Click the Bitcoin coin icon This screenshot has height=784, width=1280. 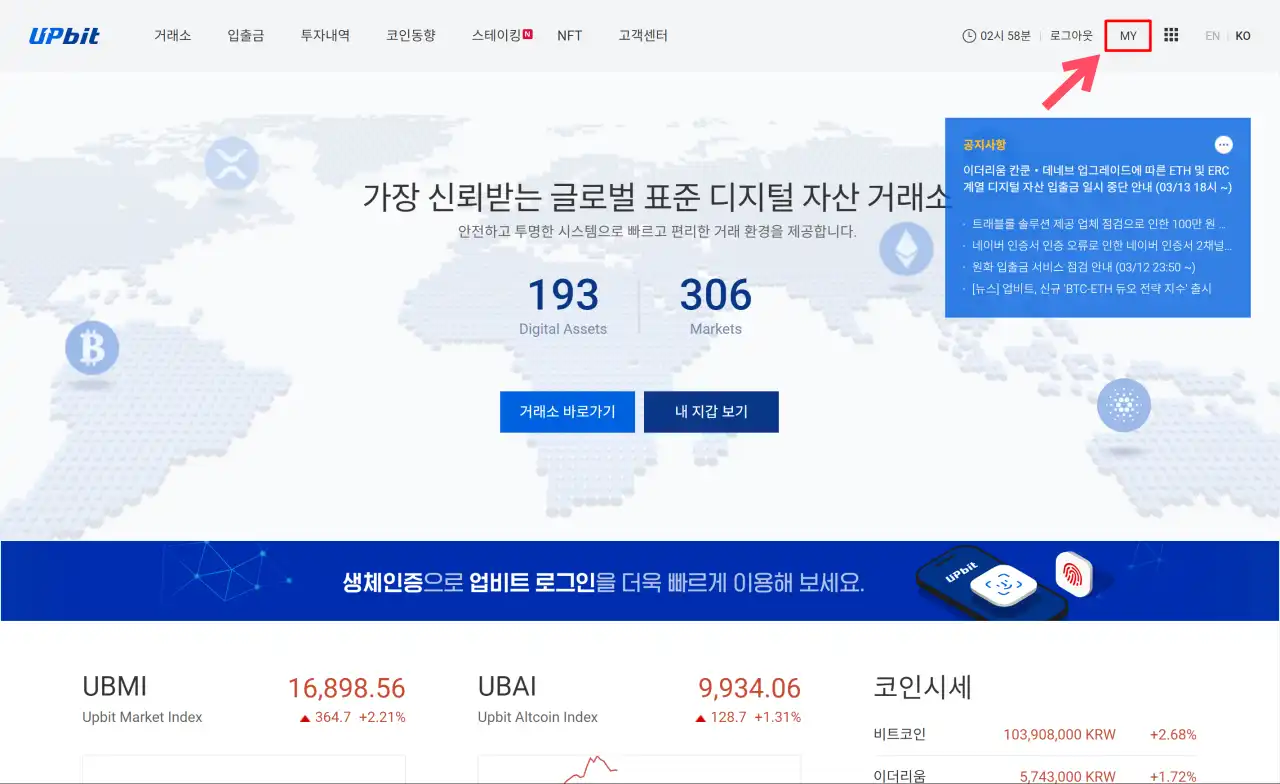click(x=92, y=349)
